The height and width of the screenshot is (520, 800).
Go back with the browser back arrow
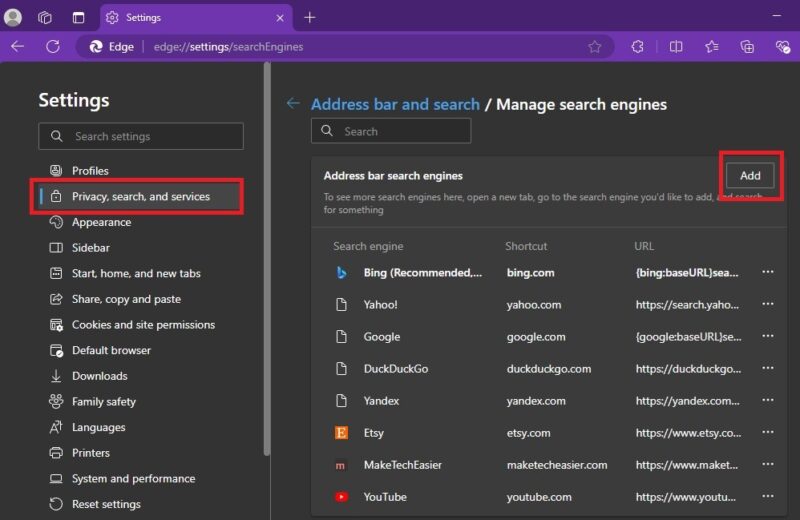(x=17, y=46)
